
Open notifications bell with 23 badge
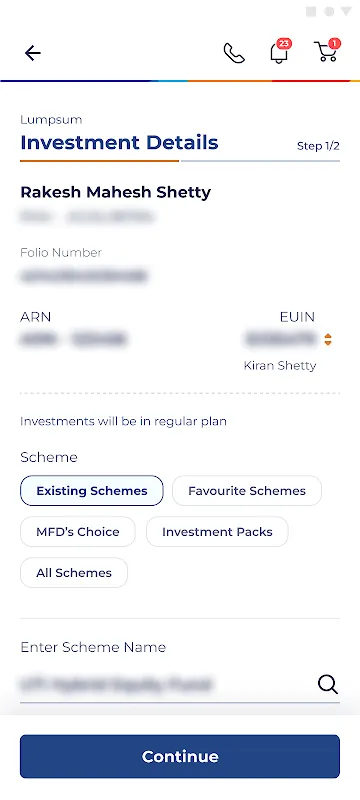coord(280,51)
